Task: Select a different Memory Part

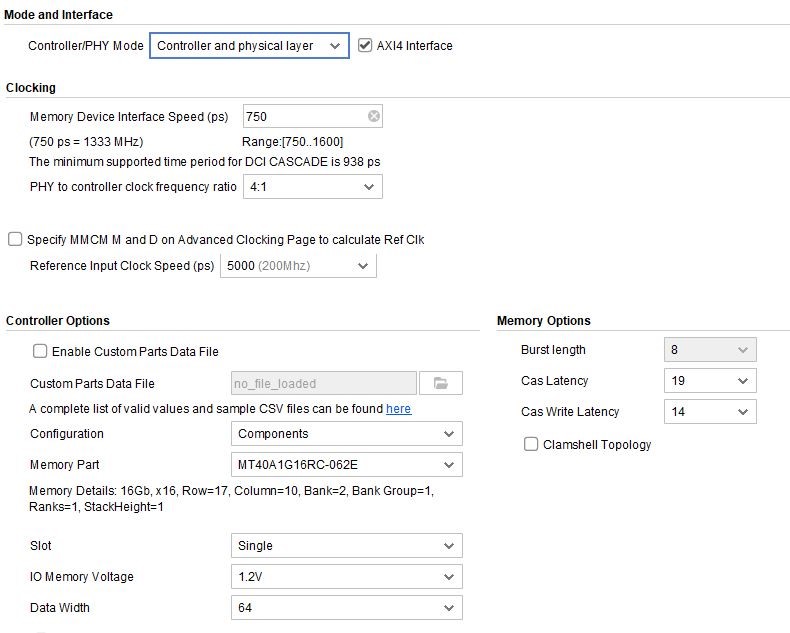Action: point(346,465)
